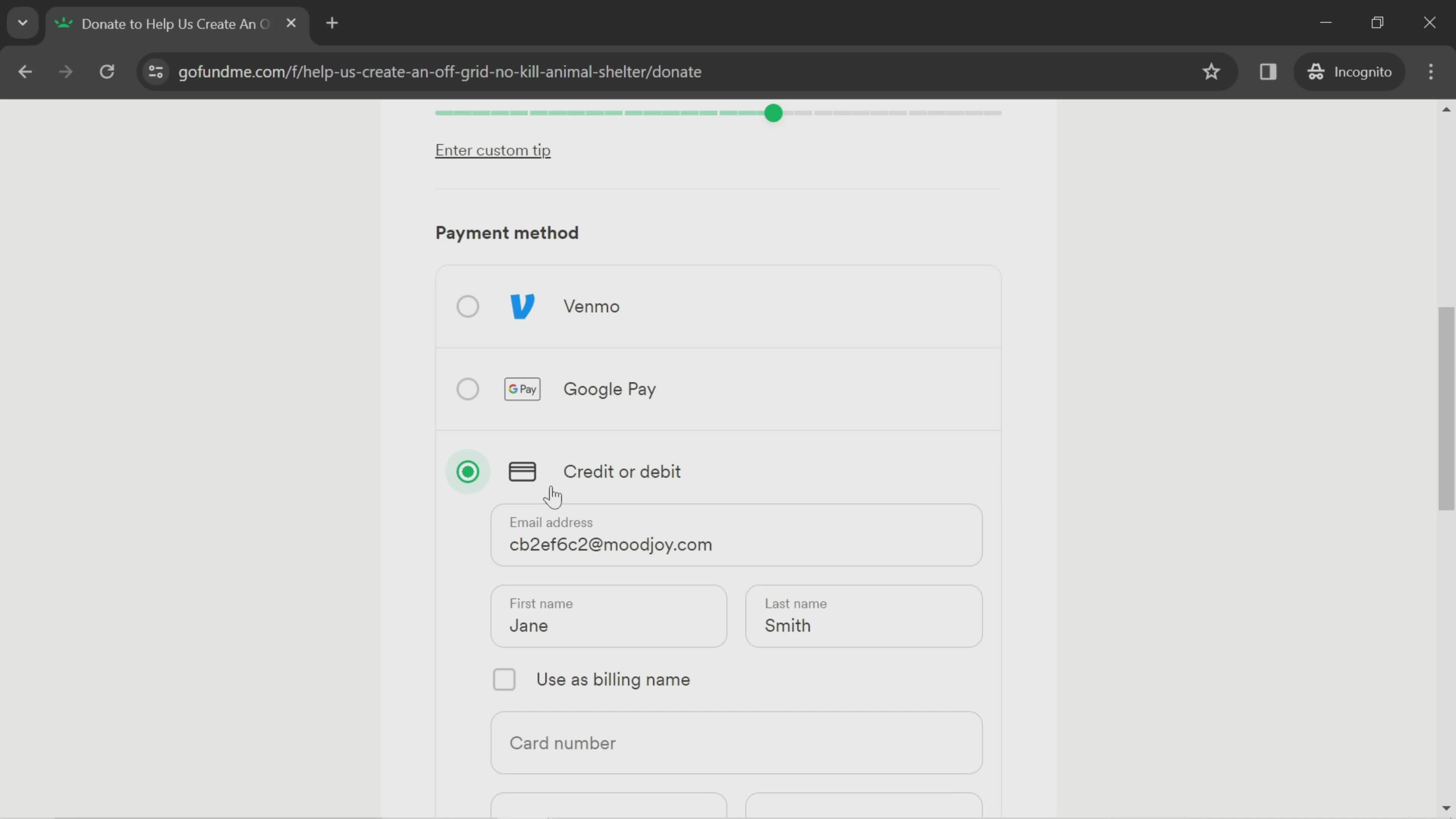
Task: Select the credit card payment icon
Action: 522,470
